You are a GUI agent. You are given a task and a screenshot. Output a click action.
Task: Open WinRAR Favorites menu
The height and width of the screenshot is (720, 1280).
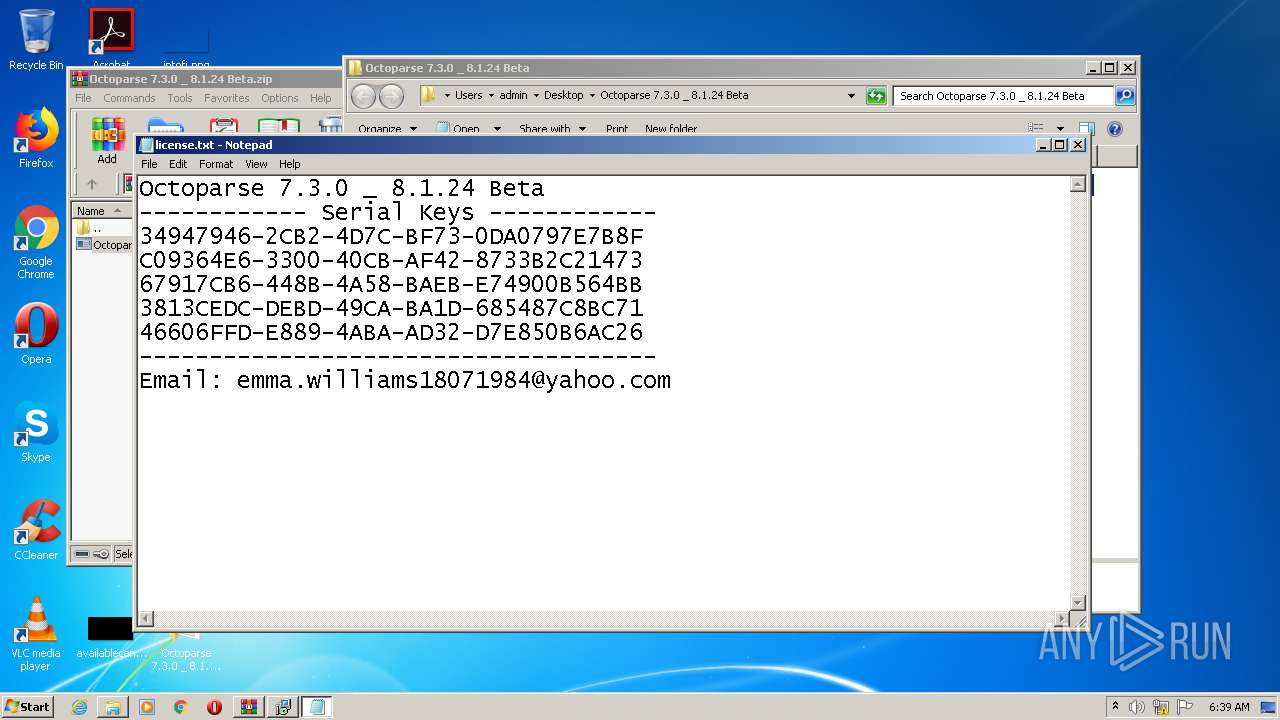227,98
